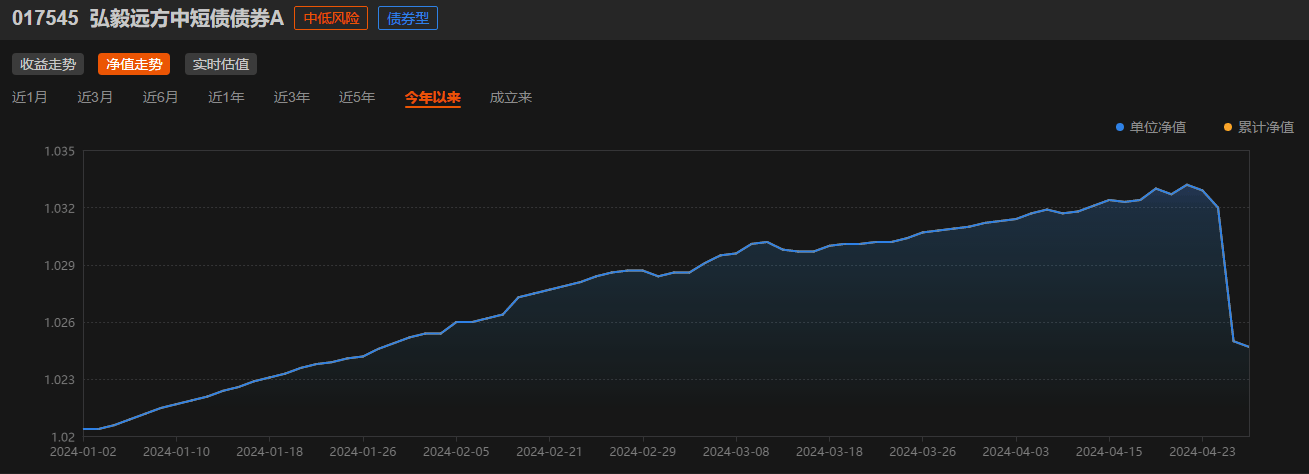Select the 净值走势 tab

point(134,64)
